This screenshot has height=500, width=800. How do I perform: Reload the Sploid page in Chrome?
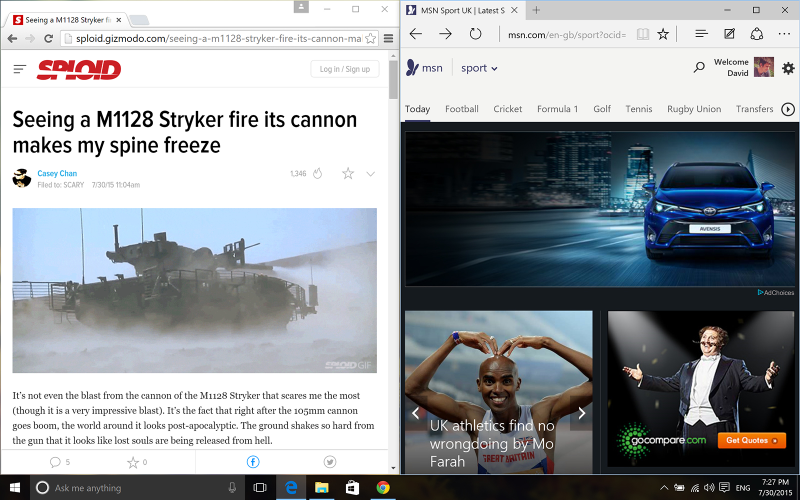pos(48,38)
